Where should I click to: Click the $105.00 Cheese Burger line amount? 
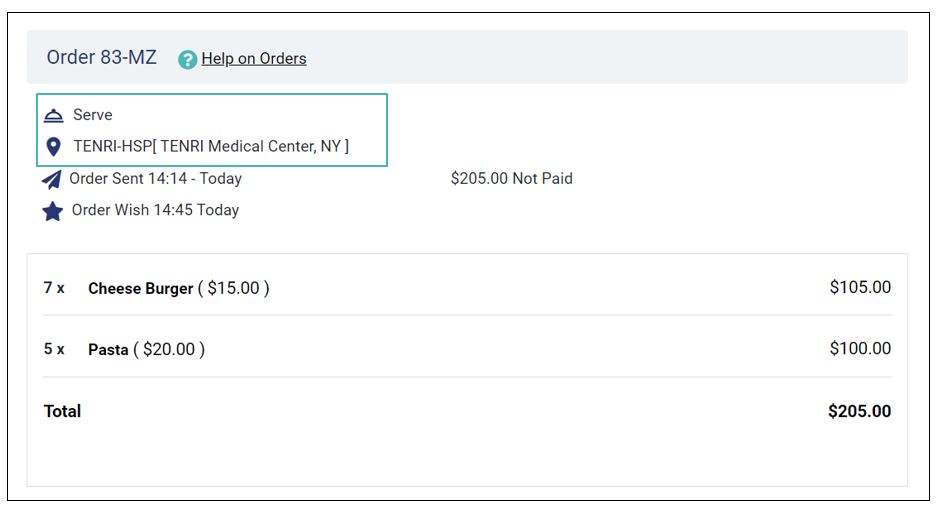coord(860,287)
